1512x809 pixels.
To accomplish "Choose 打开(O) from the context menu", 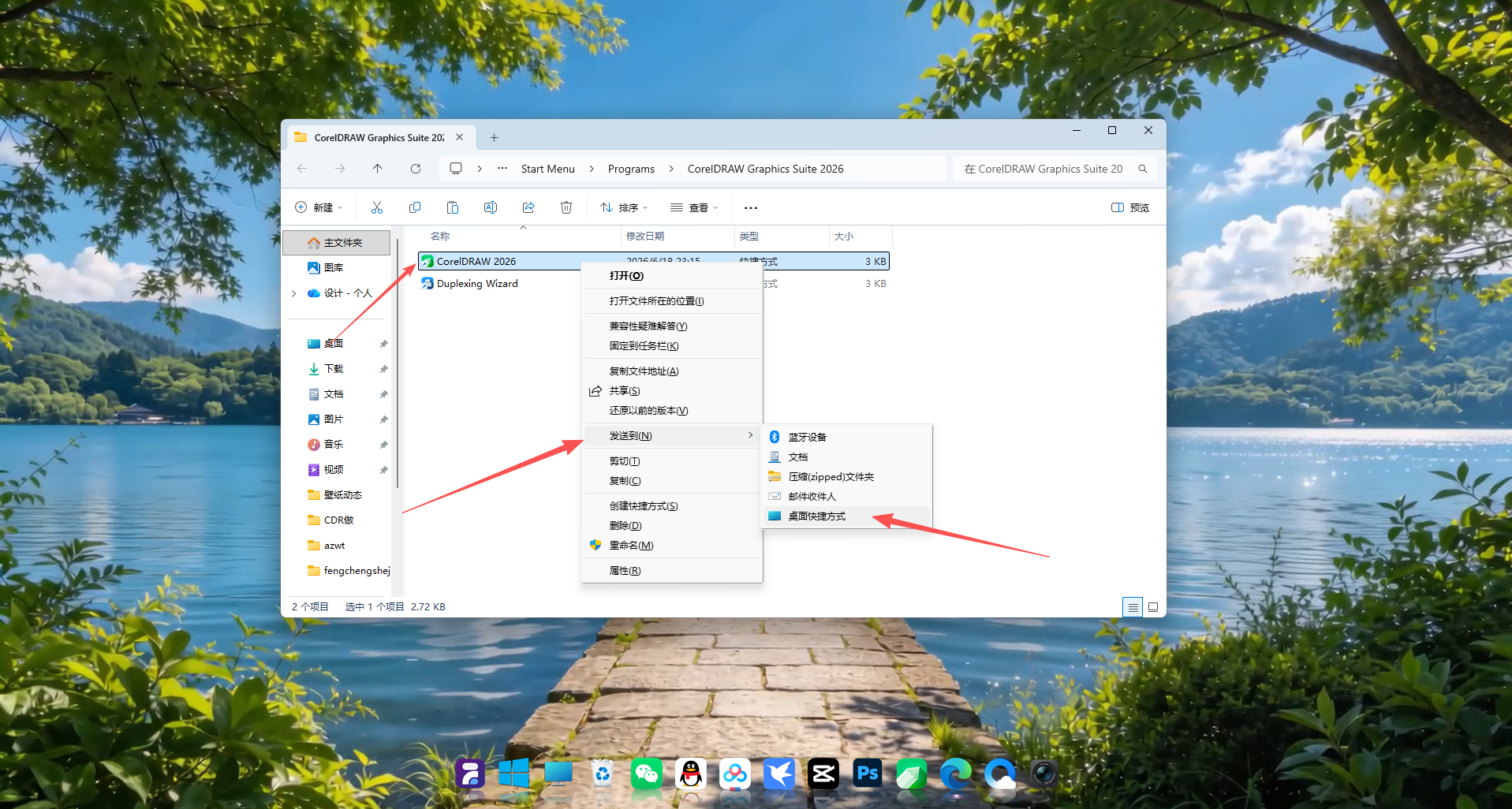I will [x=672, y=276].
